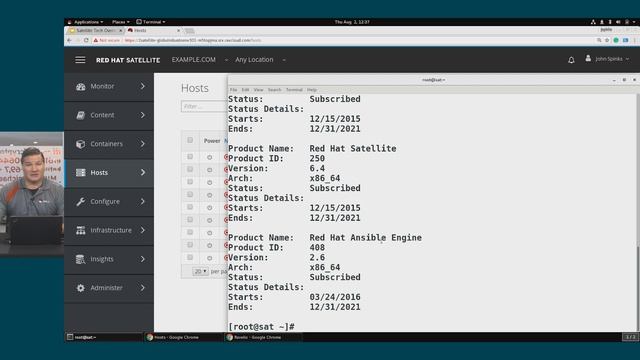Image resolution: width=640 pixels, height=360 pixels.
Task: Tick the last host row checkbox
Action: click(190, 258)
